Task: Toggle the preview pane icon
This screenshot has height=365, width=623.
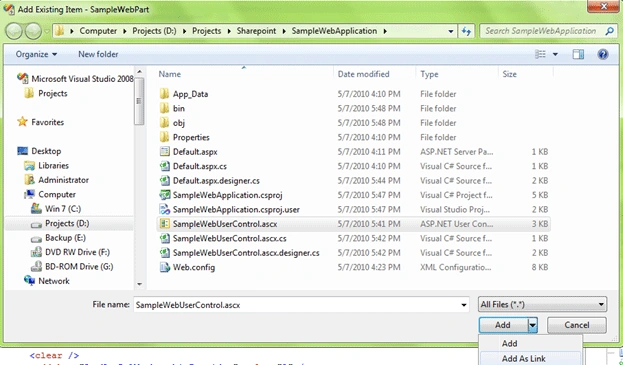Action: tap(578, 54)
